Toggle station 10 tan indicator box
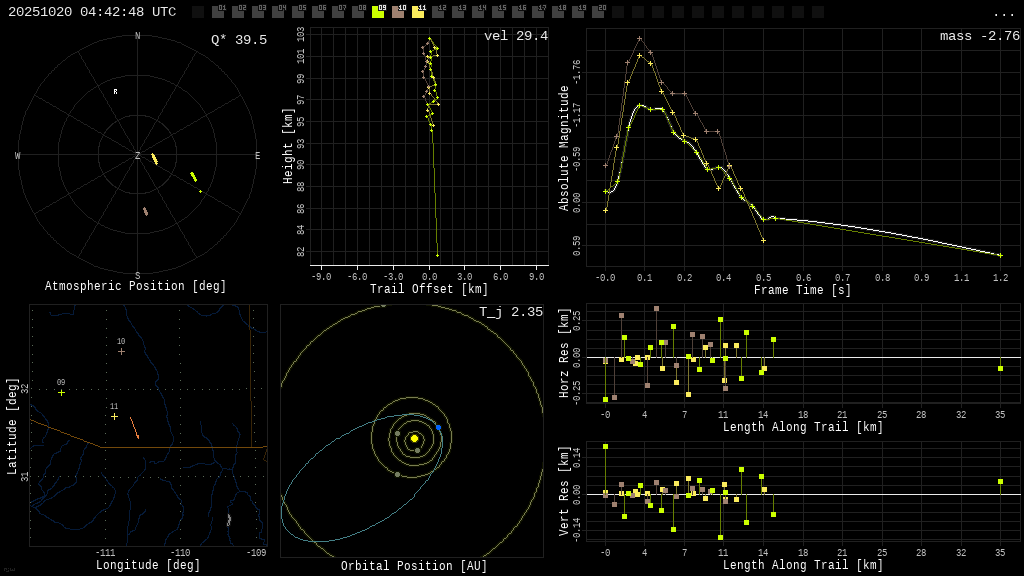1024x576 pixels. (x=398, y=12)
